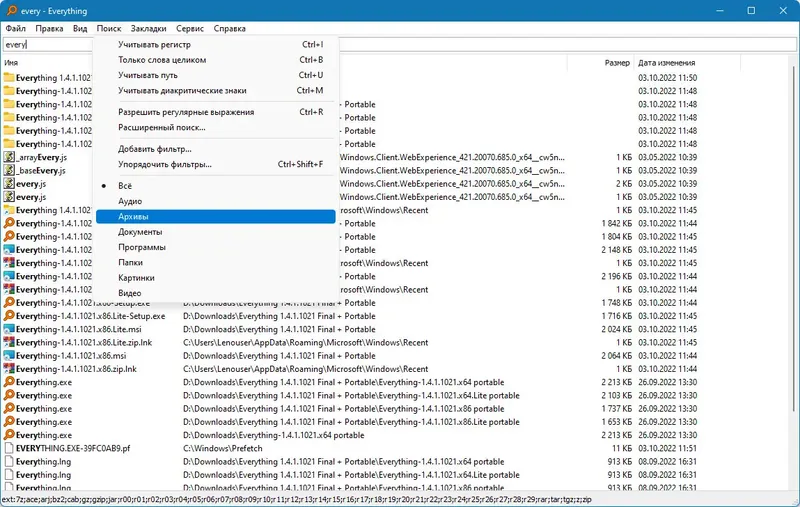The image size is (800, 507).
Task: Open the Правка menu
Action: point(49,29)
